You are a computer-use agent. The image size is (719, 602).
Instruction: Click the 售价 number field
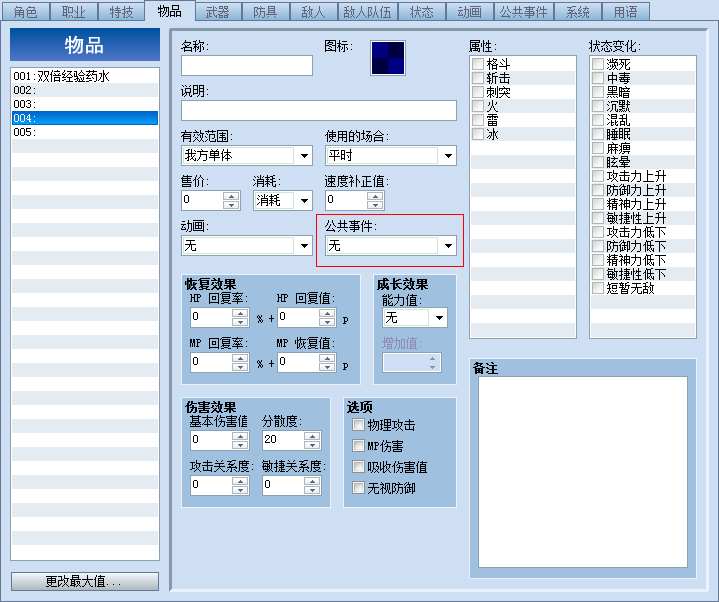tap(203, 200)
